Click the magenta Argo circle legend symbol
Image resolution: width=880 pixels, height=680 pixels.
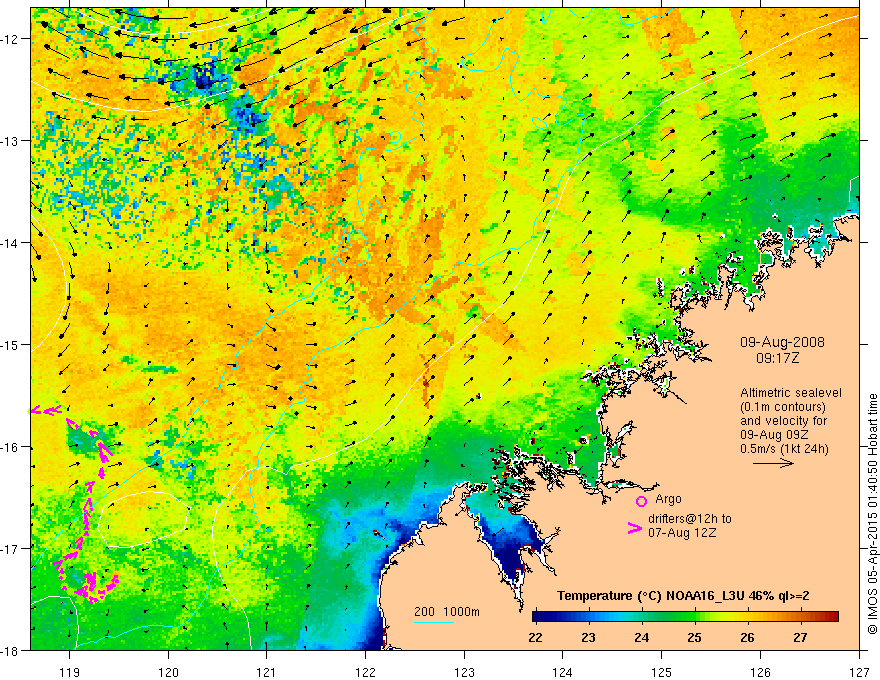(x=641, y=501)
